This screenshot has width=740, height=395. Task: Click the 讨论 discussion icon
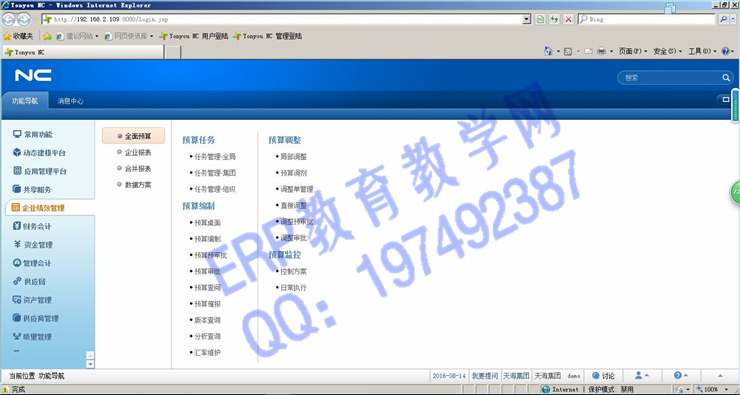coord(596,376)
